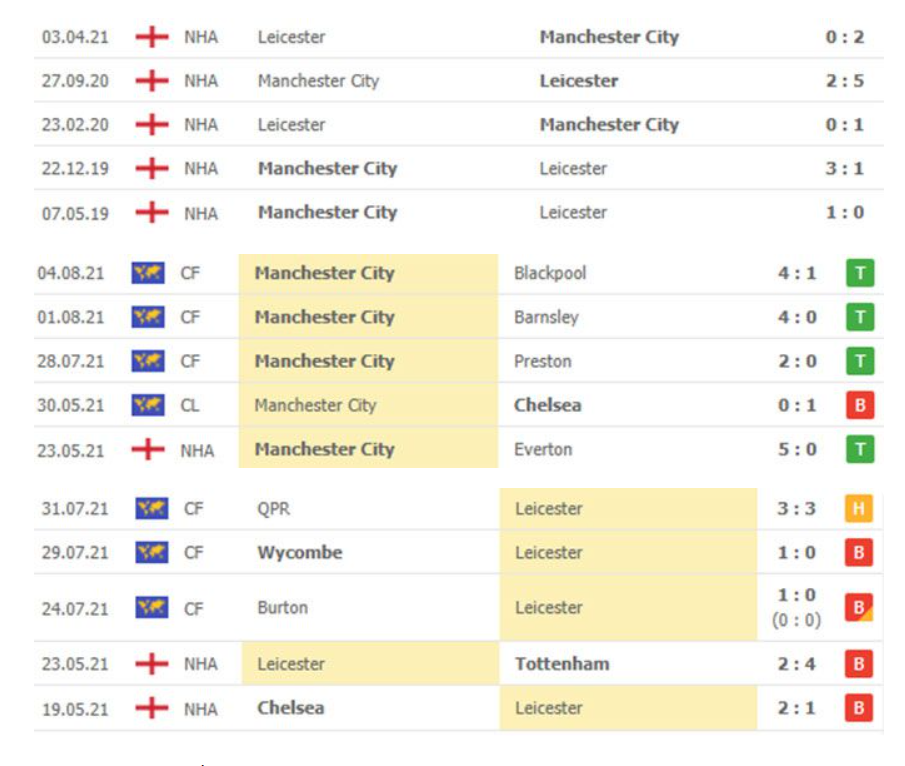The height and width of the screenshot is (766, 905).
Task: Select Blackpool team name
Action: pyautogui.click(x=550, y=273)
